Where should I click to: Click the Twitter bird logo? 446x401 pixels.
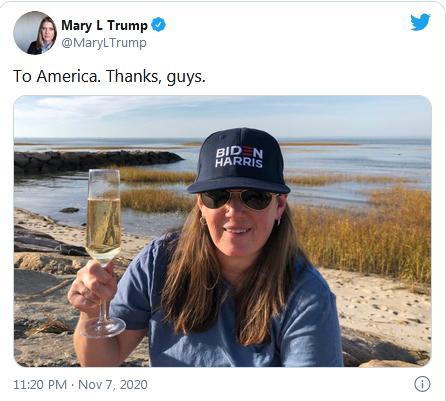tap(420, 22)
